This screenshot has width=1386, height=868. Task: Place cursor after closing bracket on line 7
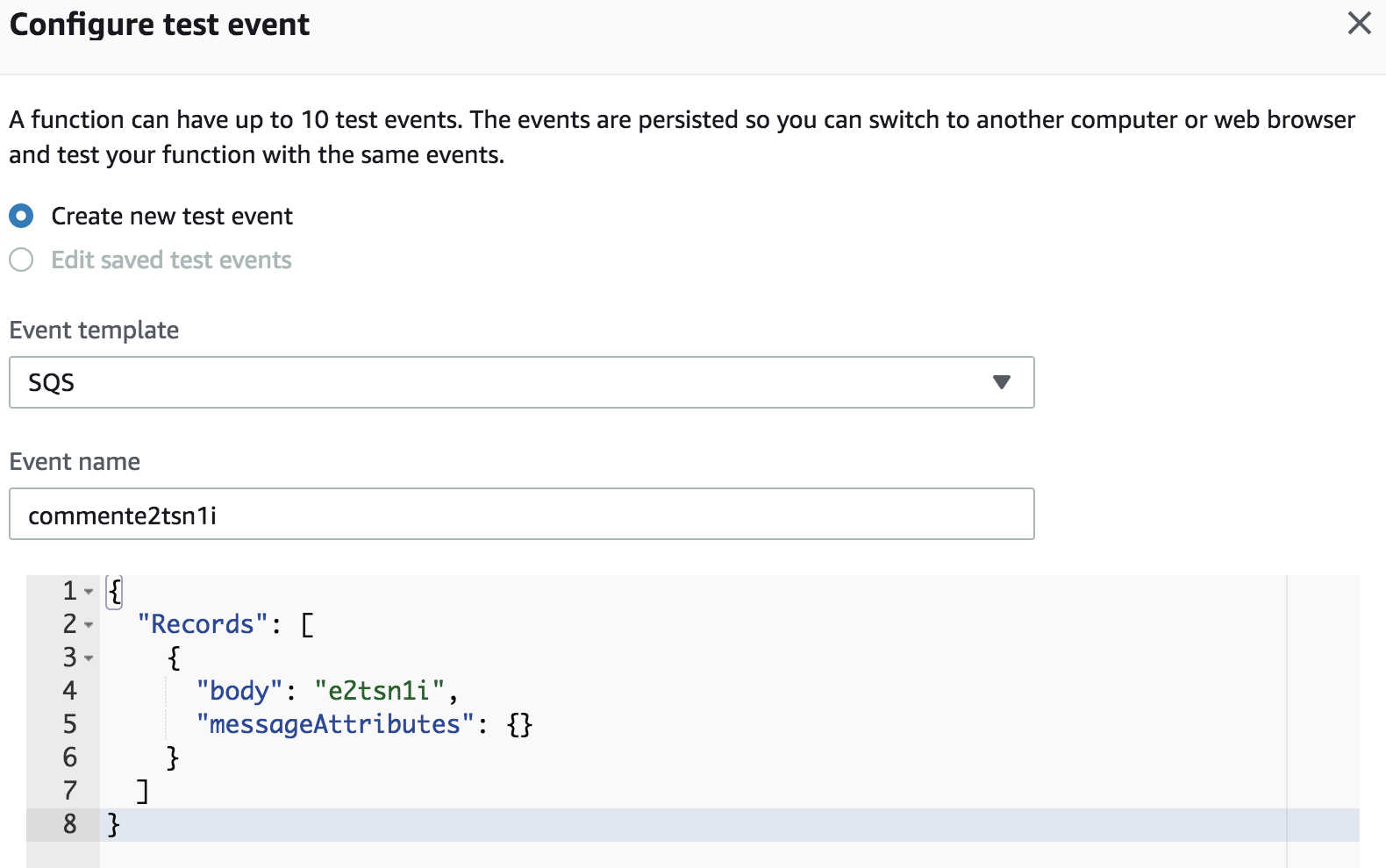(x=152, y=791)
